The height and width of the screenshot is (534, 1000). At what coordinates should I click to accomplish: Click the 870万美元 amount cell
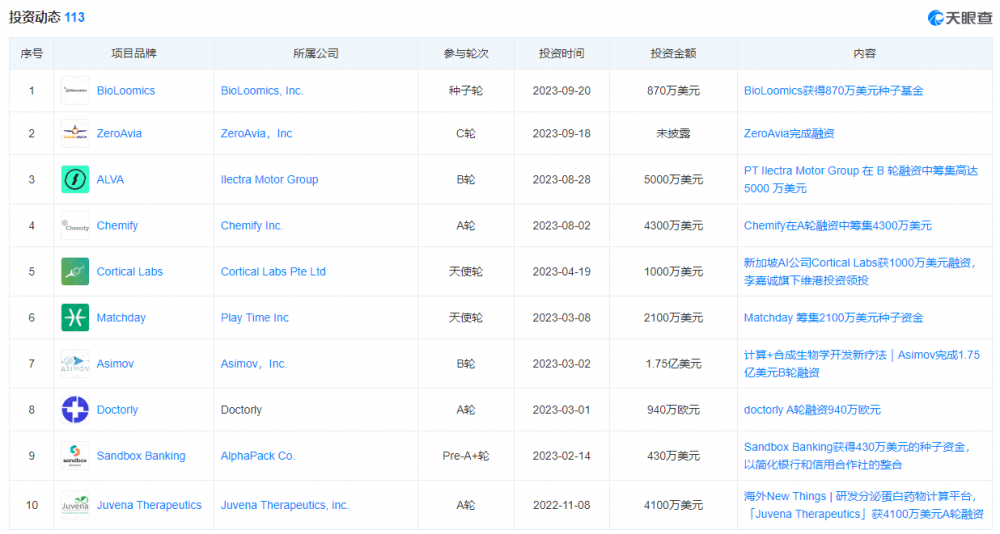point(673,91)
